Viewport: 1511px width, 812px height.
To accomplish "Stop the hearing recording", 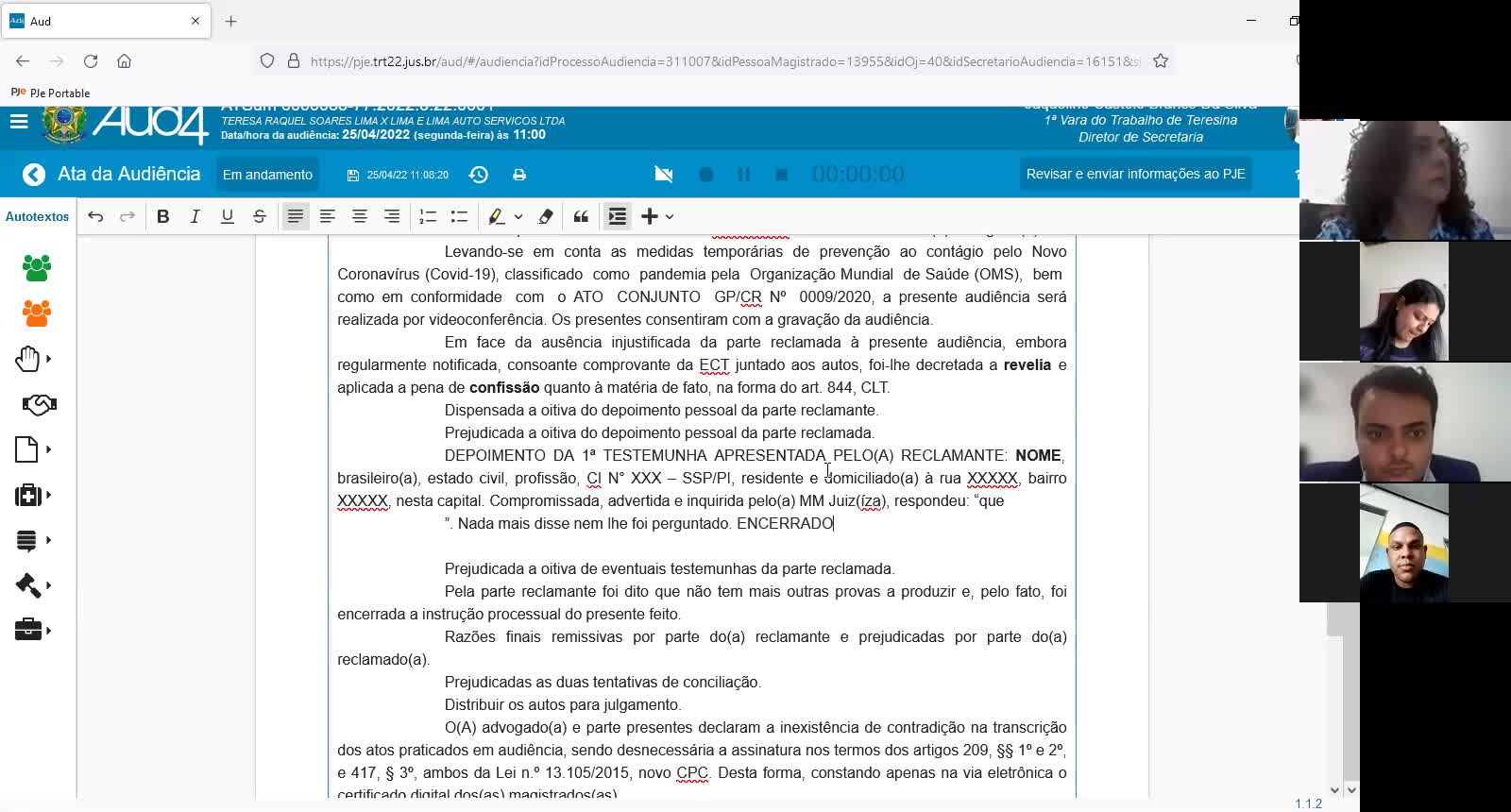I will [x=781, y=175].
